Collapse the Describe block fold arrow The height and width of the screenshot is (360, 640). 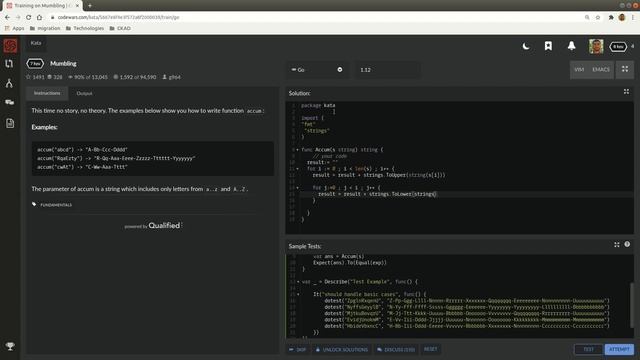coord(298,282)
